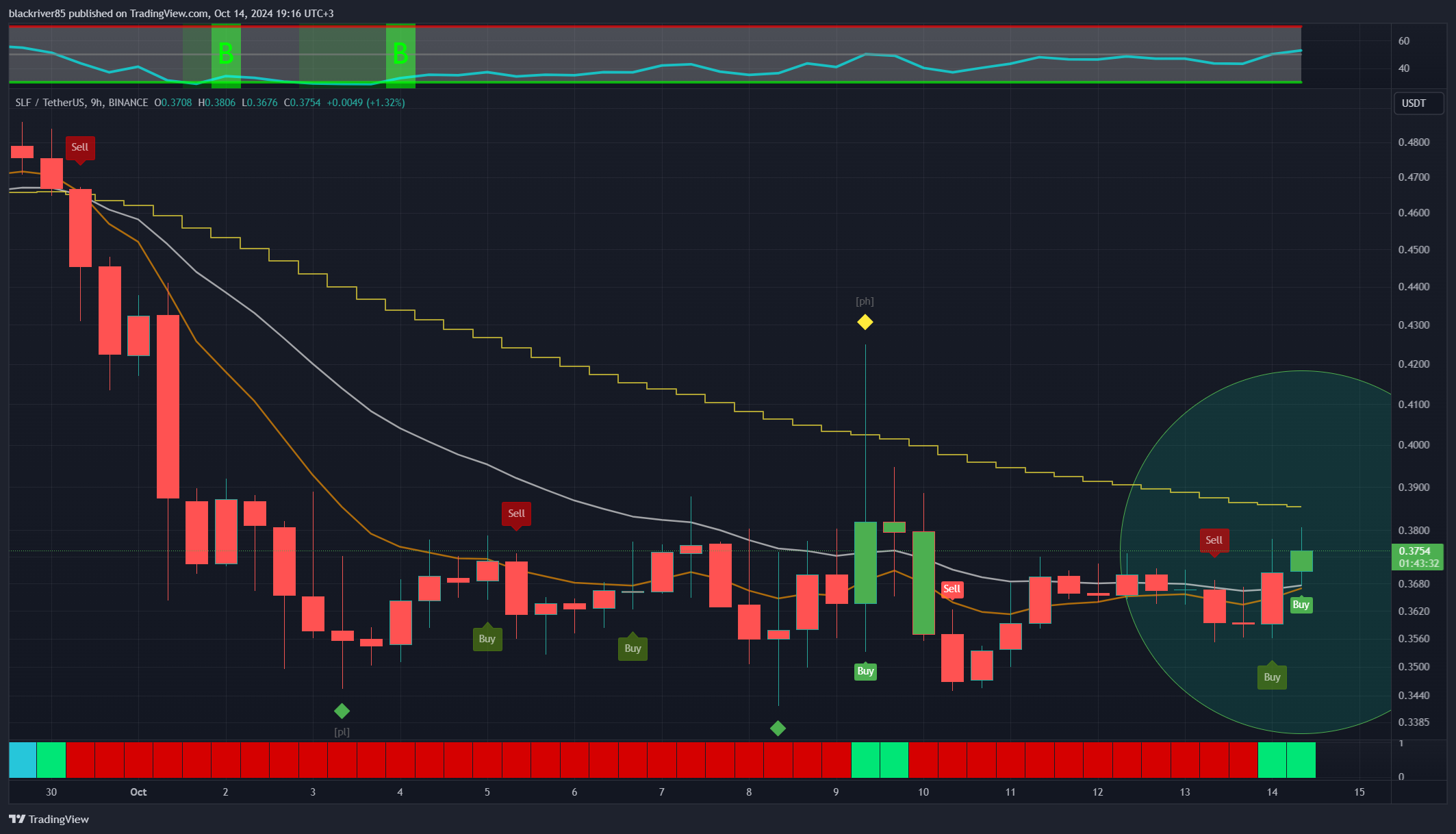Click the 0.3385 price axis label
This screenshot has width=1456, height=834.
[1414, 722]
